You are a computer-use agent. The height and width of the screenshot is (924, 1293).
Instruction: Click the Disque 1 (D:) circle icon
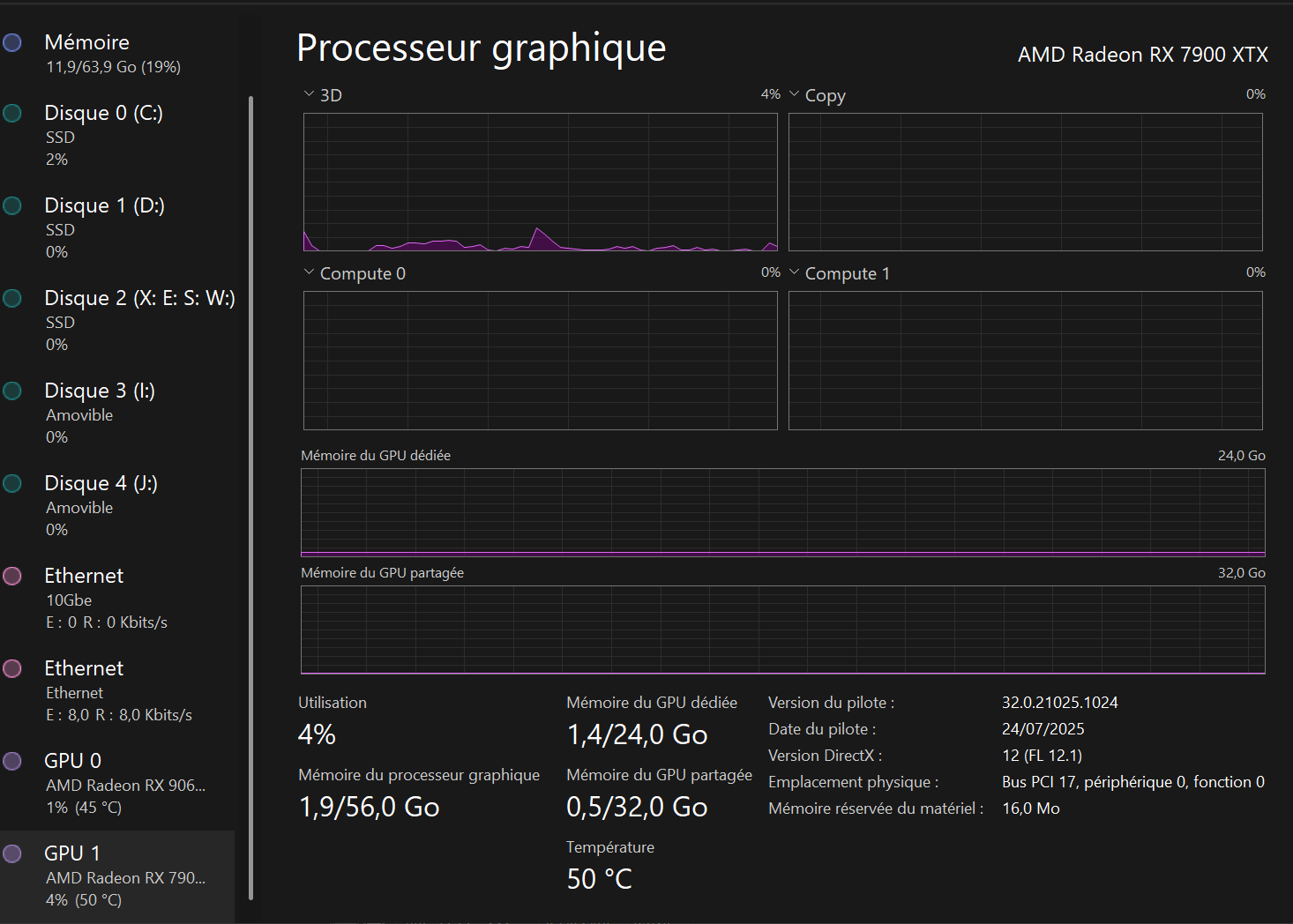(12, 205)
